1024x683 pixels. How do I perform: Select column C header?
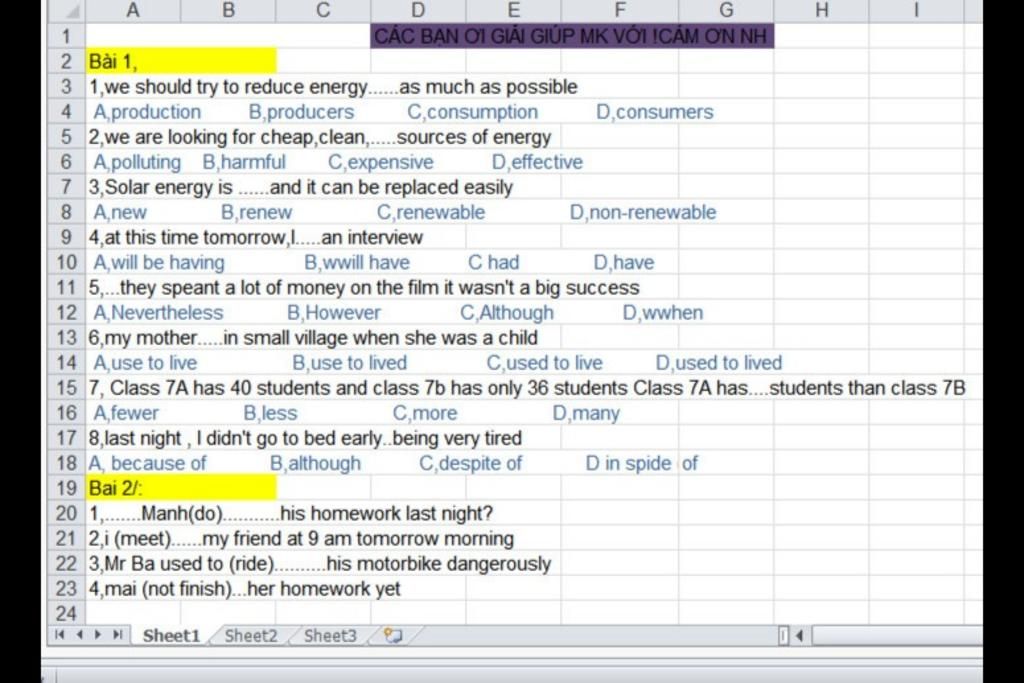pyautogui.click(x=323, y=10)
